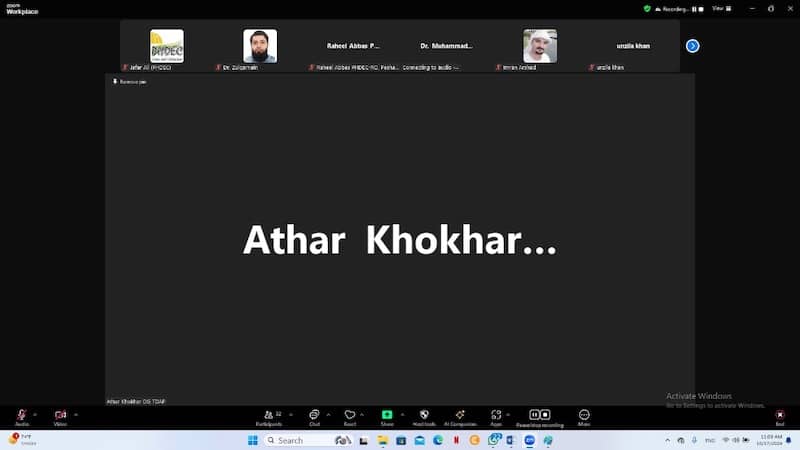800x450 pixels.
Task: Expand video options arrow beside Video
Action: point(75,414)
